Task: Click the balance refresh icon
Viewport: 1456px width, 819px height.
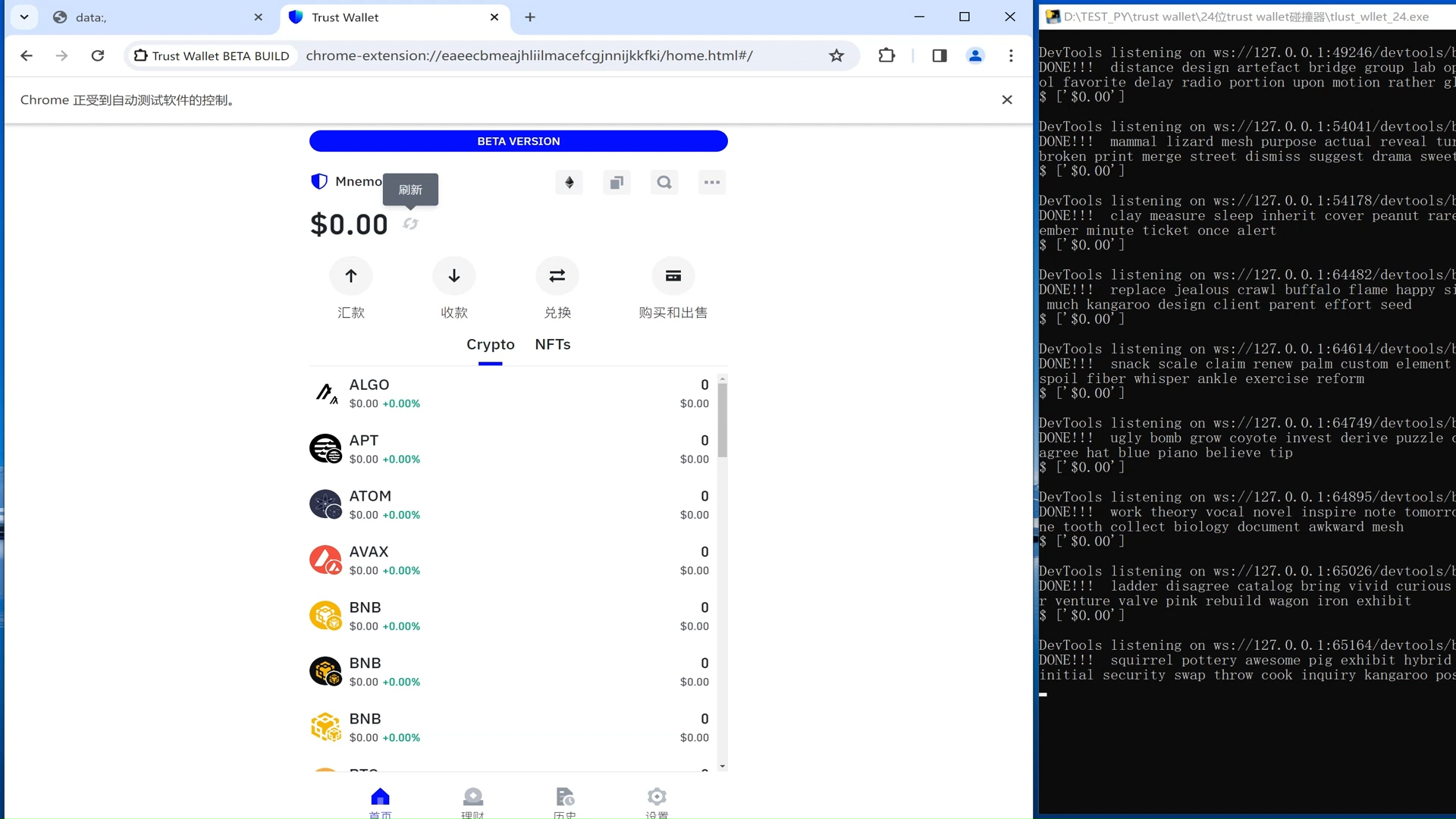Action: point(410,224)
